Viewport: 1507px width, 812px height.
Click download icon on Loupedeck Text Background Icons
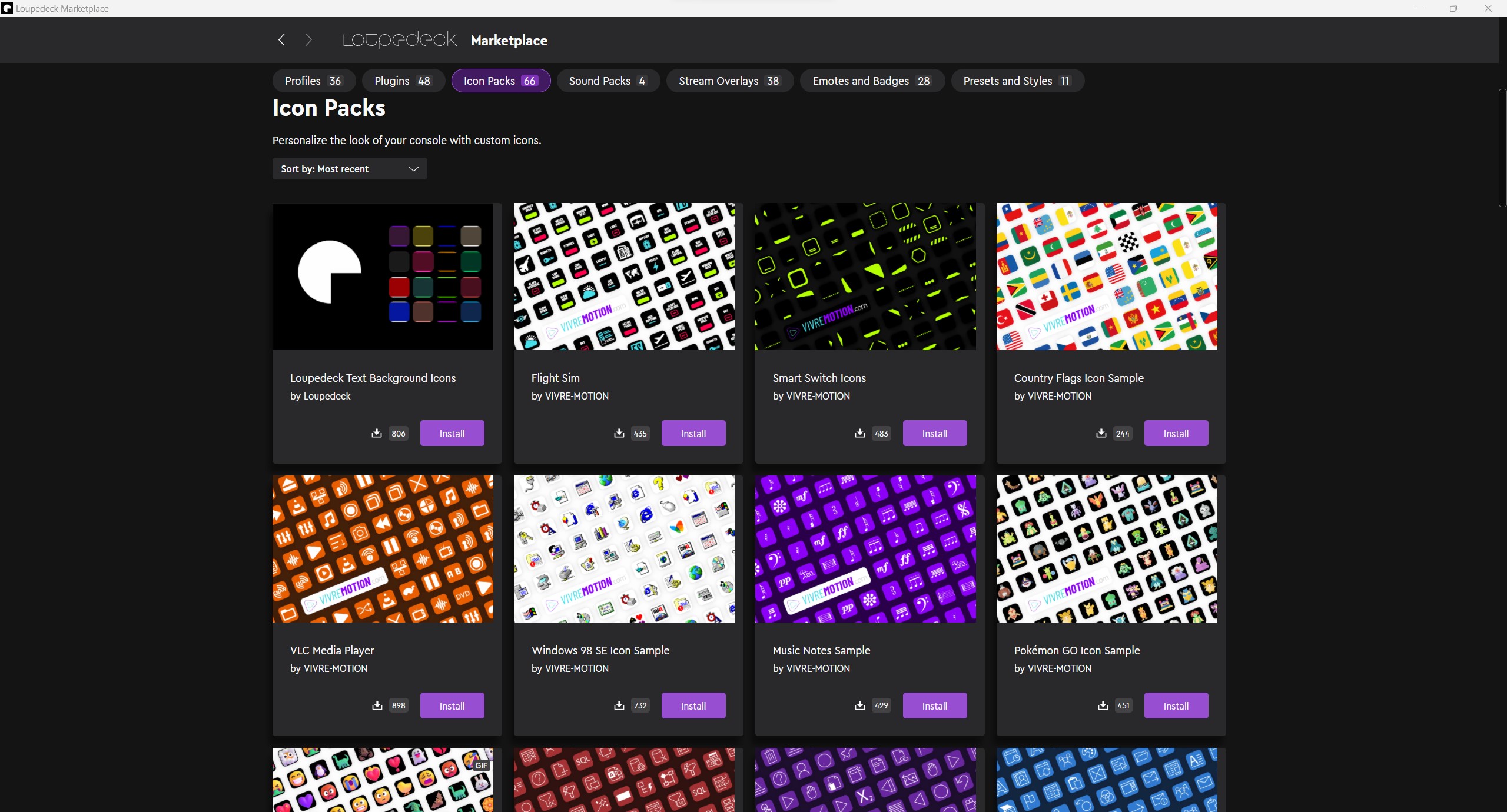377,434
